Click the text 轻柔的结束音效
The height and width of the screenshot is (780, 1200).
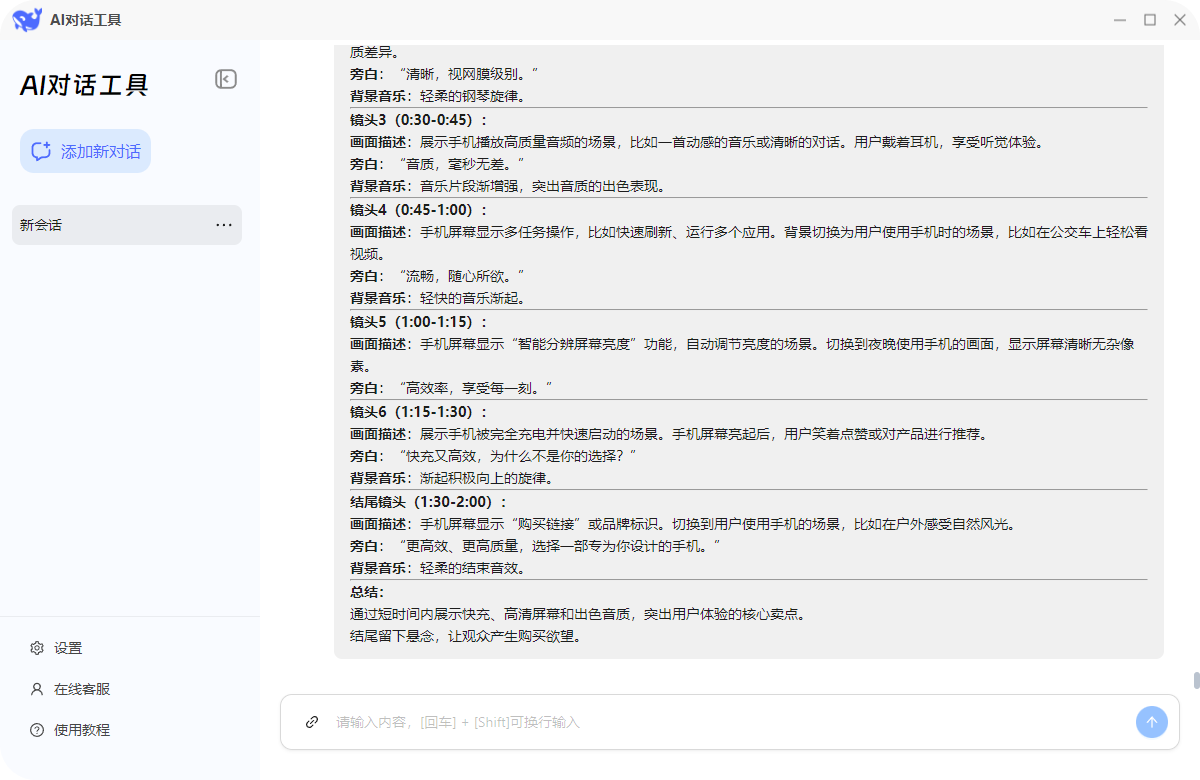click(472, 568)
